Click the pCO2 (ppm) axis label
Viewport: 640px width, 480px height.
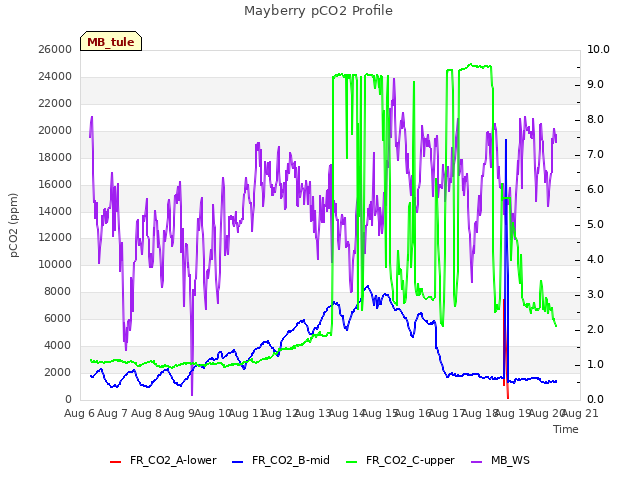point(14,225)
